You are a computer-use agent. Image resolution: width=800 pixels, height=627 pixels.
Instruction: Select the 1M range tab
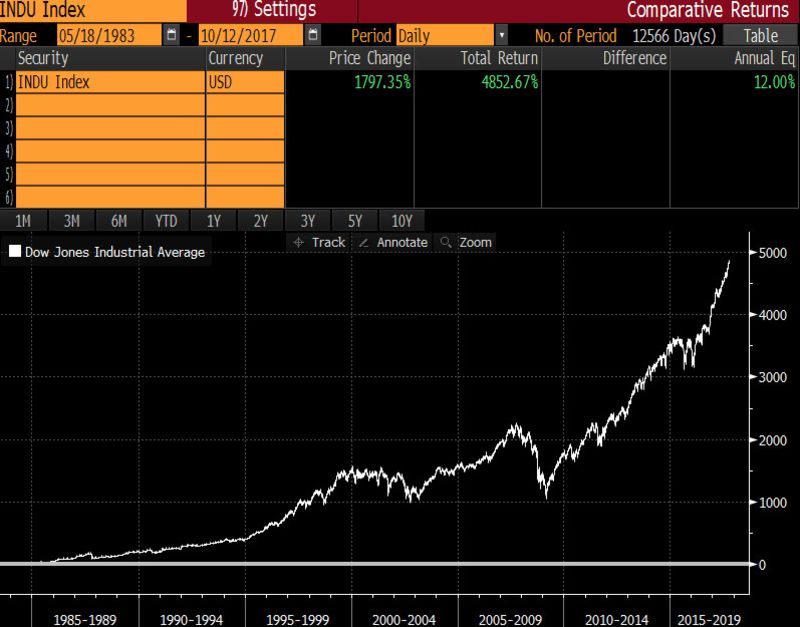23,221
